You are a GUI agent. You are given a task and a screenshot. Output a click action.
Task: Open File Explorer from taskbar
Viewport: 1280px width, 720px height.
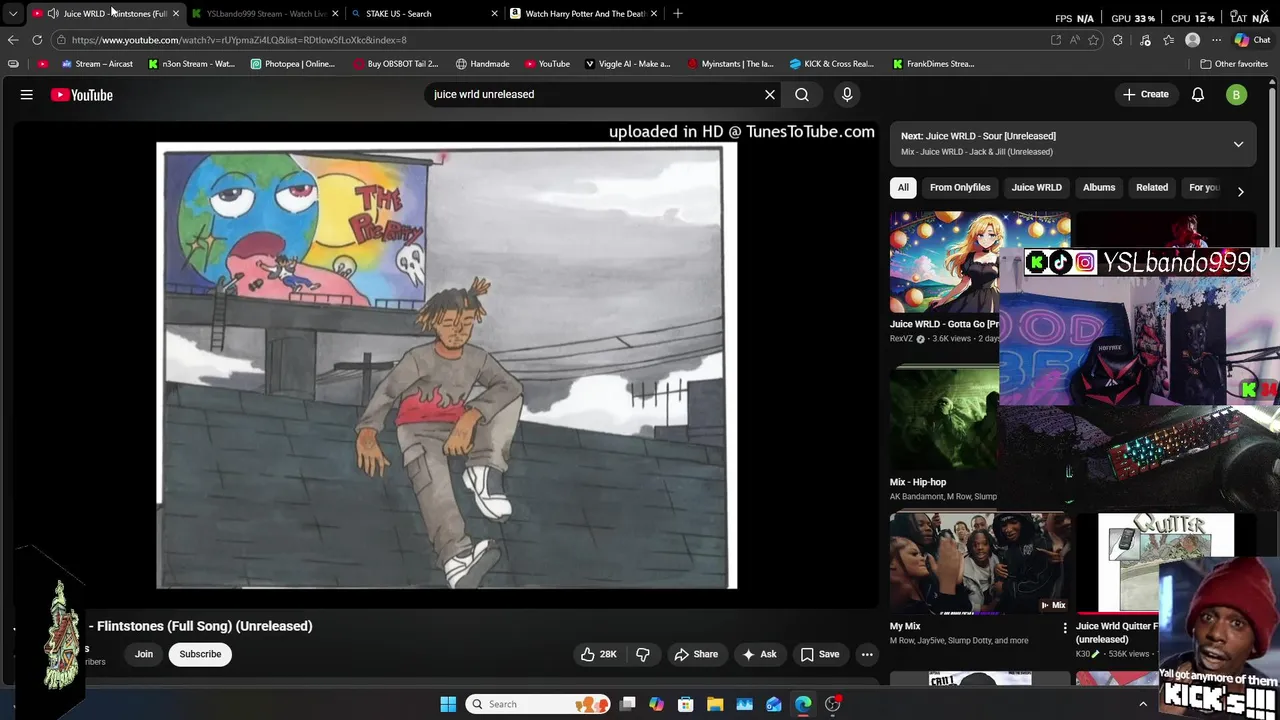(715, 704)
